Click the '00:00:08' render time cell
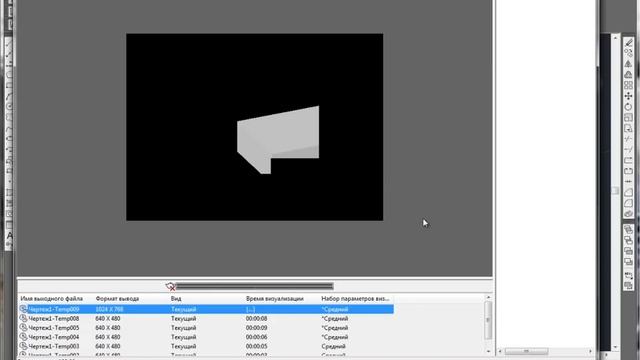 [x=257, y=318]
